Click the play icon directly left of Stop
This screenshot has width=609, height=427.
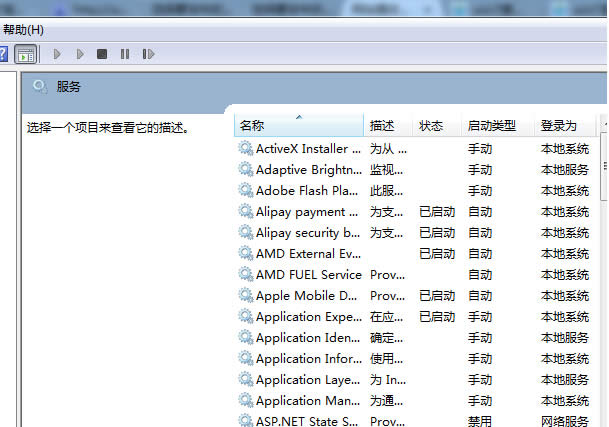tap(80, 54)
